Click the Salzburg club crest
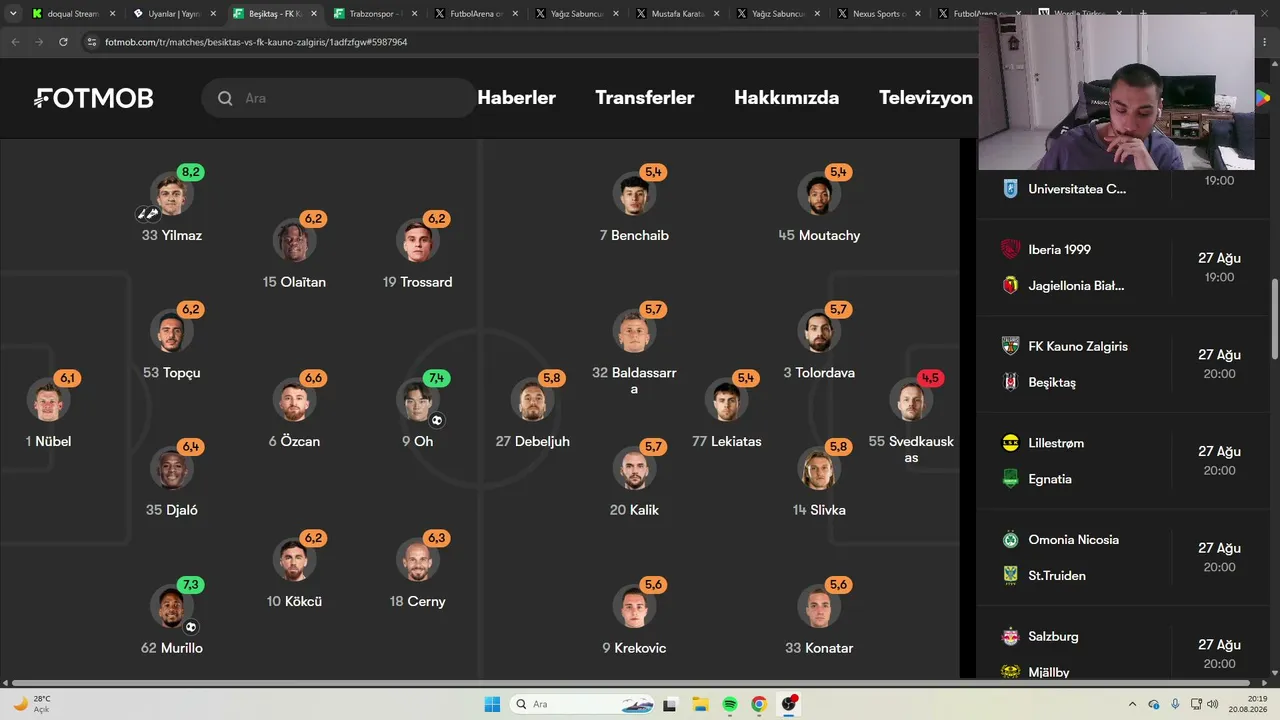 pos(1010,636)
